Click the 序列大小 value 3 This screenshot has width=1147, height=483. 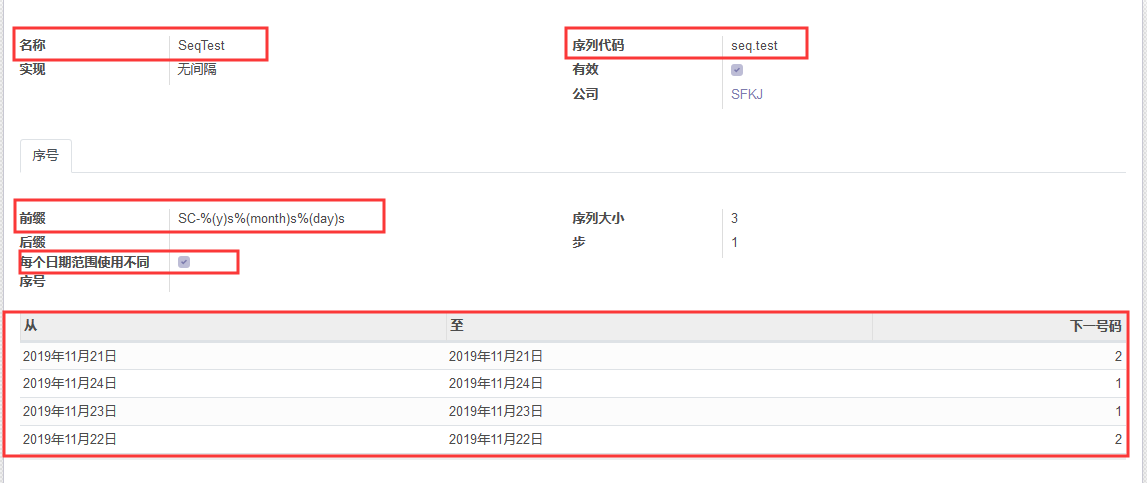pyautogui.click(x=735, y=218)
